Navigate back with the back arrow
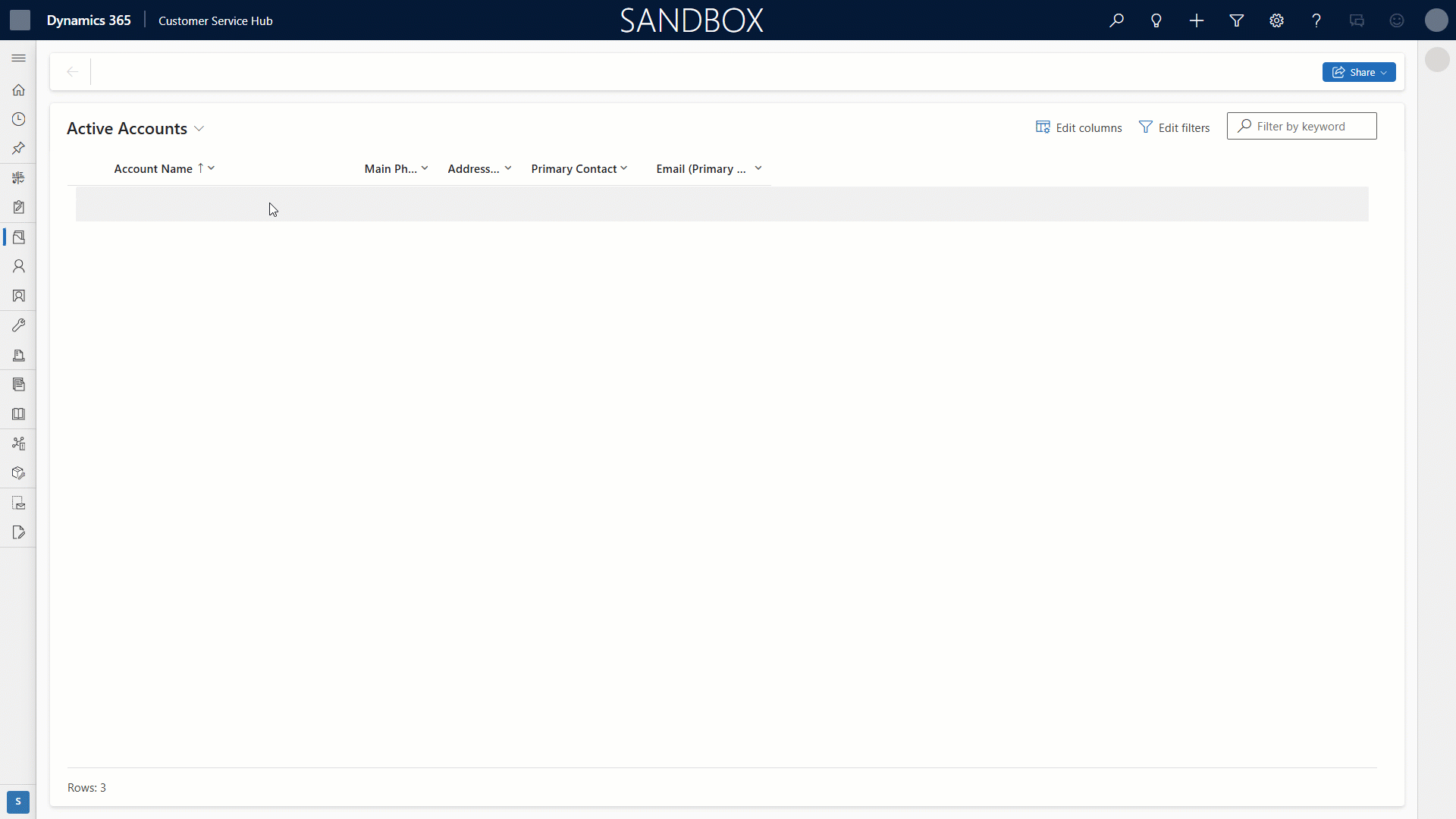The height and width of the screenshot is (819, 1456). [72, 71]
